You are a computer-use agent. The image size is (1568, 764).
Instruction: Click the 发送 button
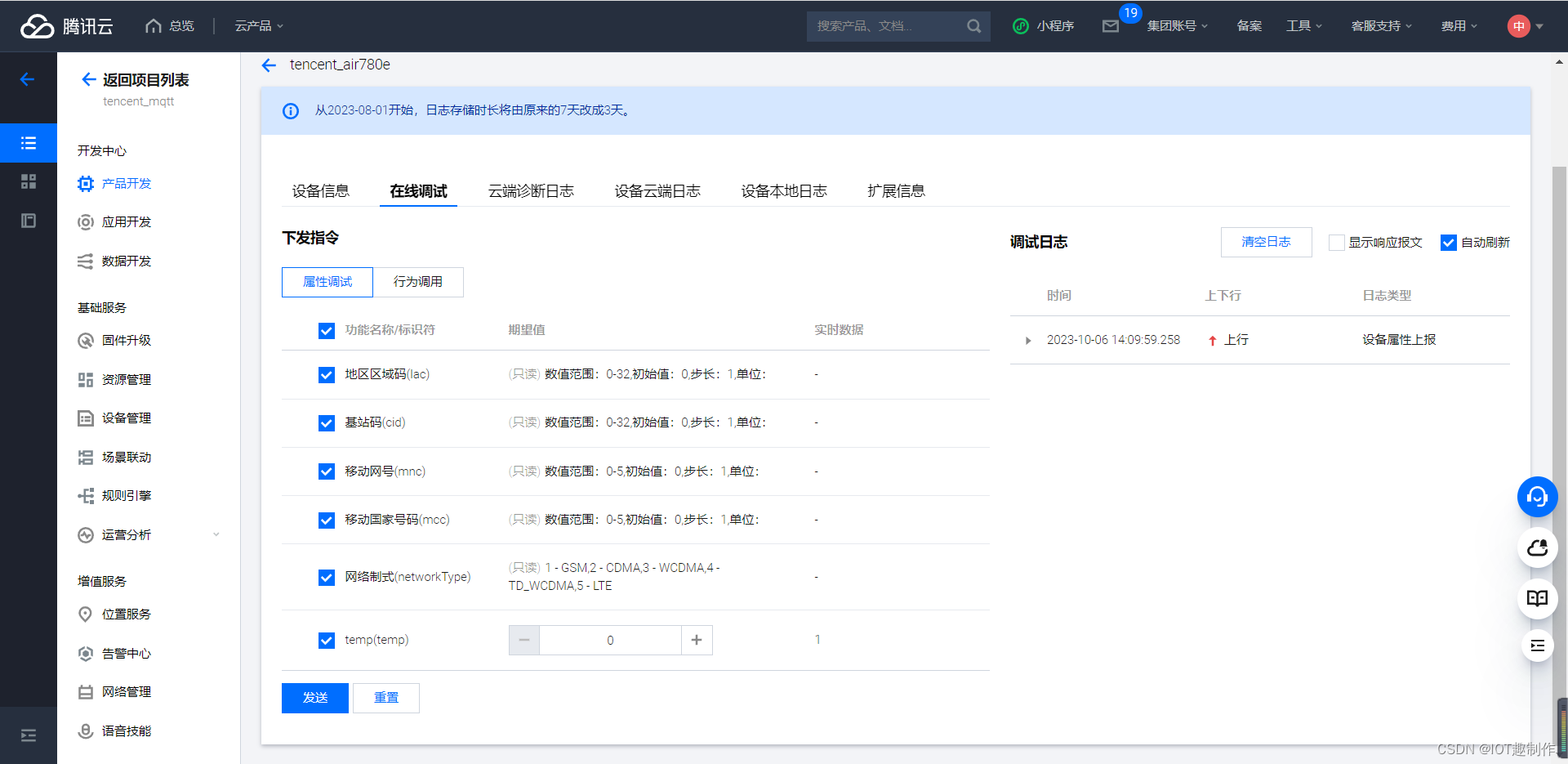pyautogui.click(x=315, y=698)
